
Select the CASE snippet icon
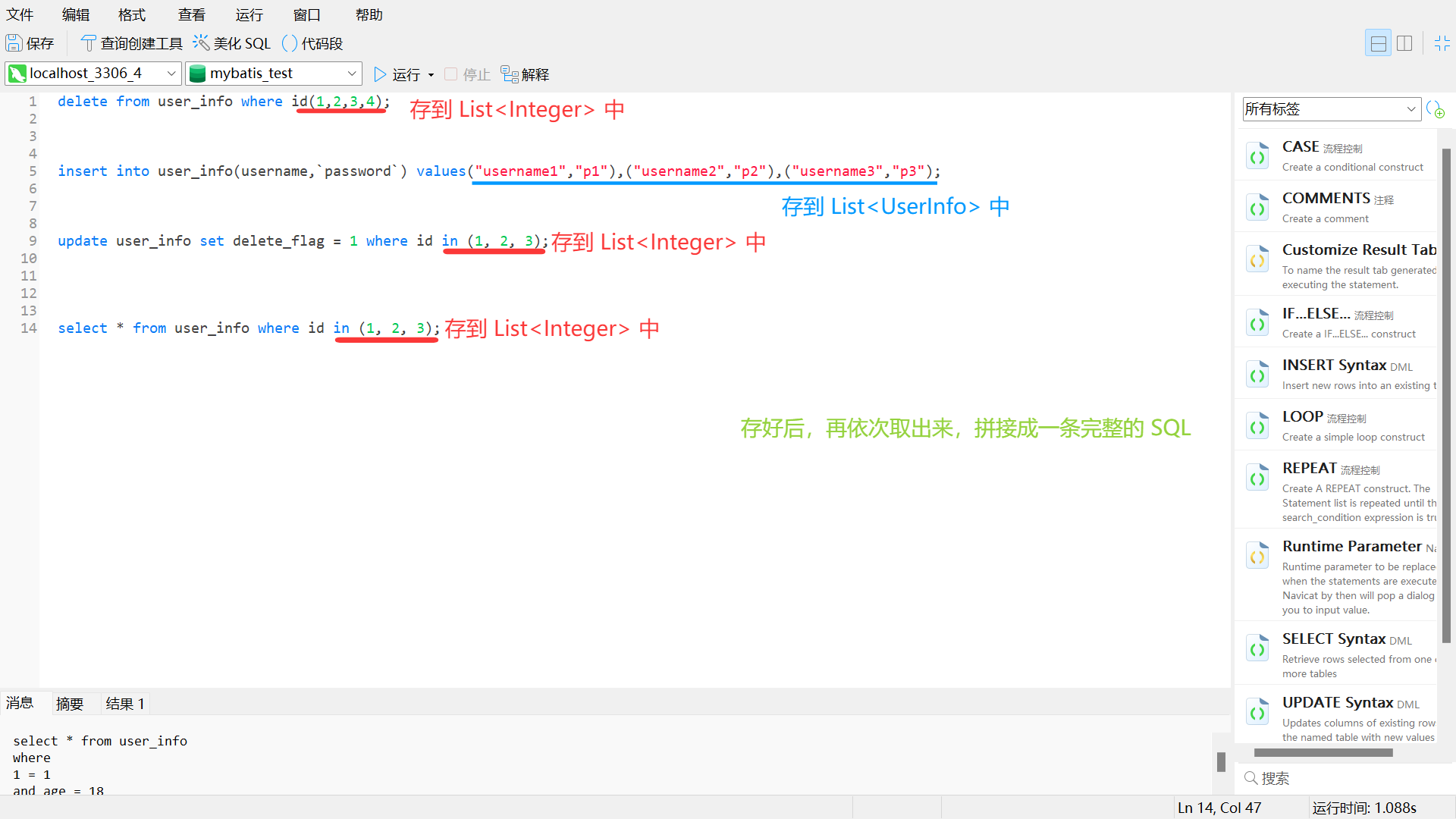tap(1257, 156)
